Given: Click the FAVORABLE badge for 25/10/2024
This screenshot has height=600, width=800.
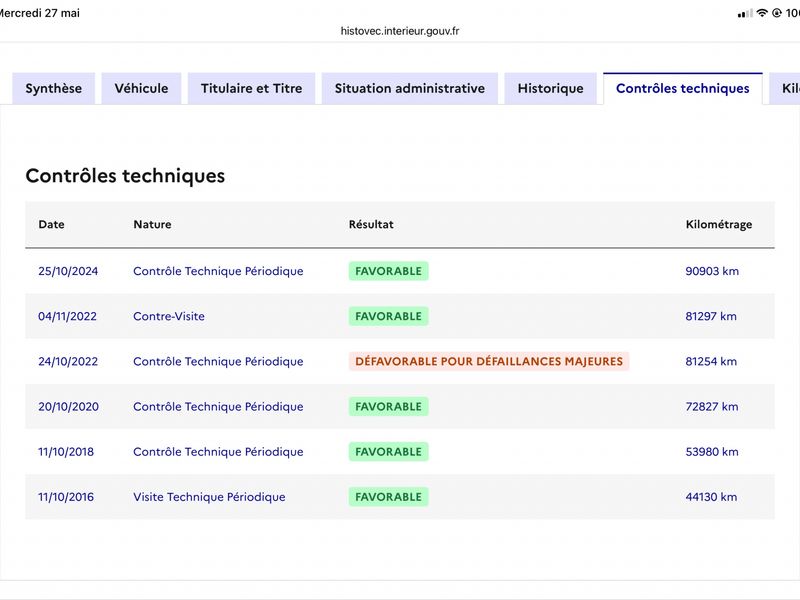Looking at the screenshot, I should pyautogui.click(x=389, y=271).
